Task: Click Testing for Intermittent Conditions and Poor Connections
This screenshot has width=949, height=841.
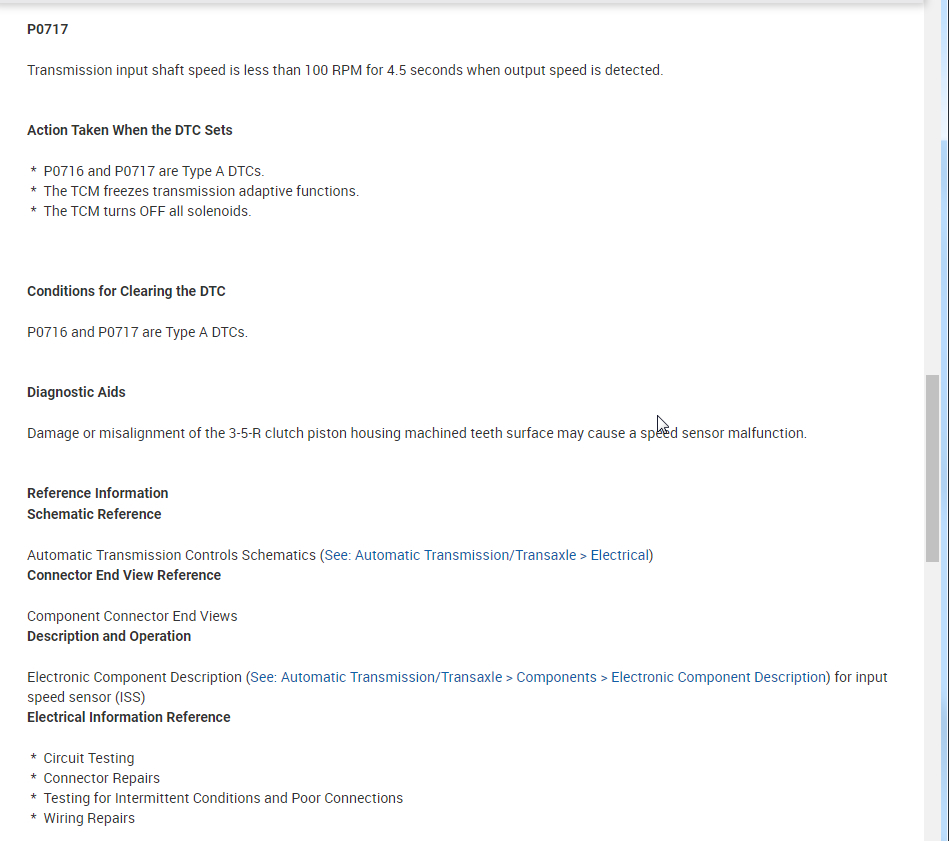Action: [223, 798]
